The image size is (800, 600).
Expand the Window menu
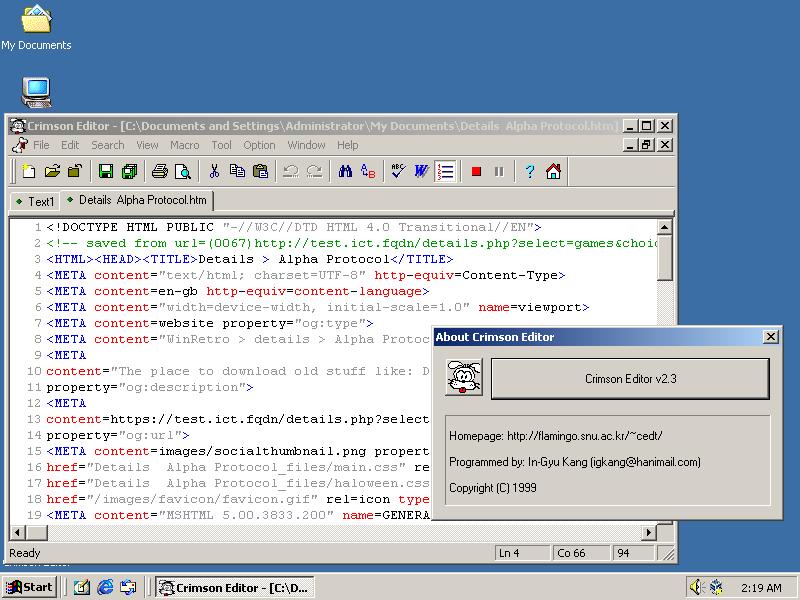306,145
